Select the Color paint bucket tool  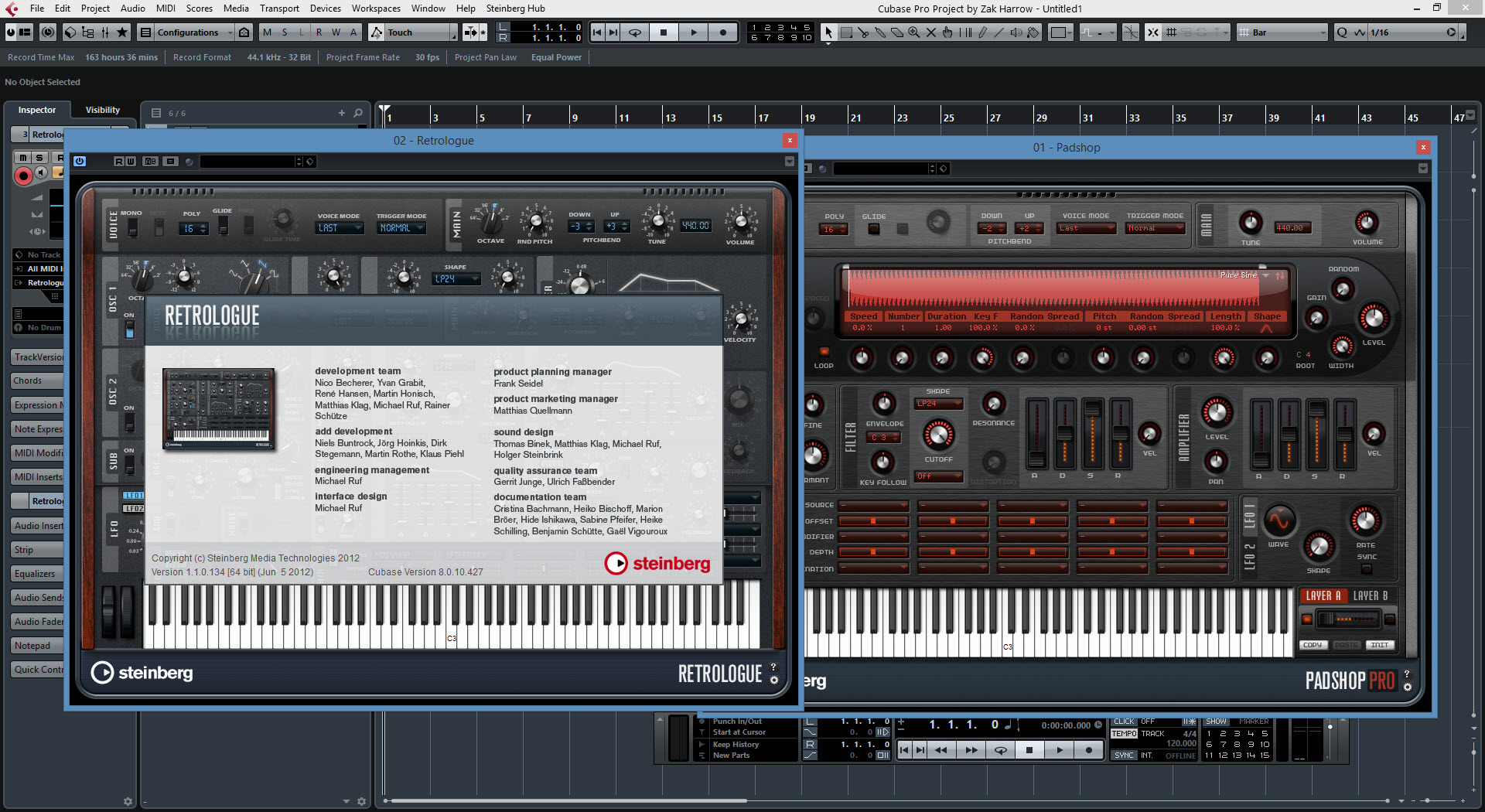[x=1033, y=32]
